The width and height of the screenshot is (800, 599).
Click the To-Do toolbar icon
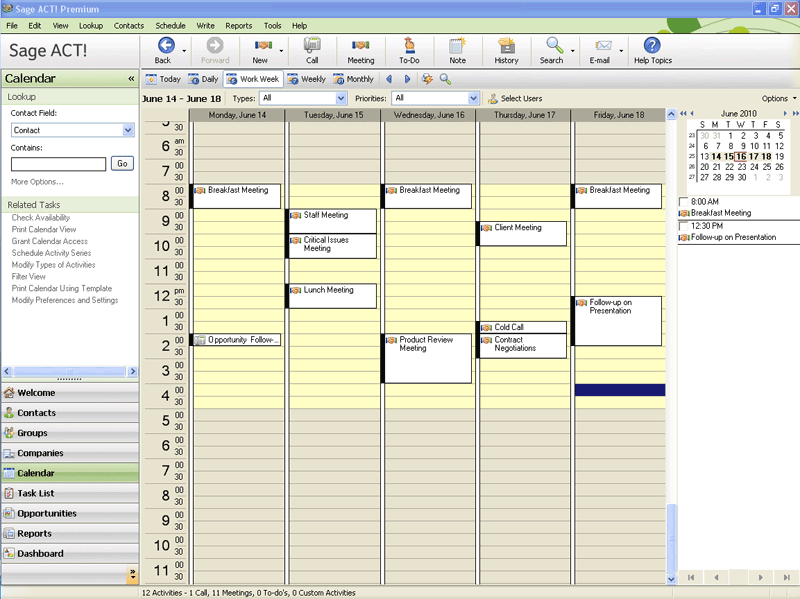pyautogui.click(x=408, y=50)
